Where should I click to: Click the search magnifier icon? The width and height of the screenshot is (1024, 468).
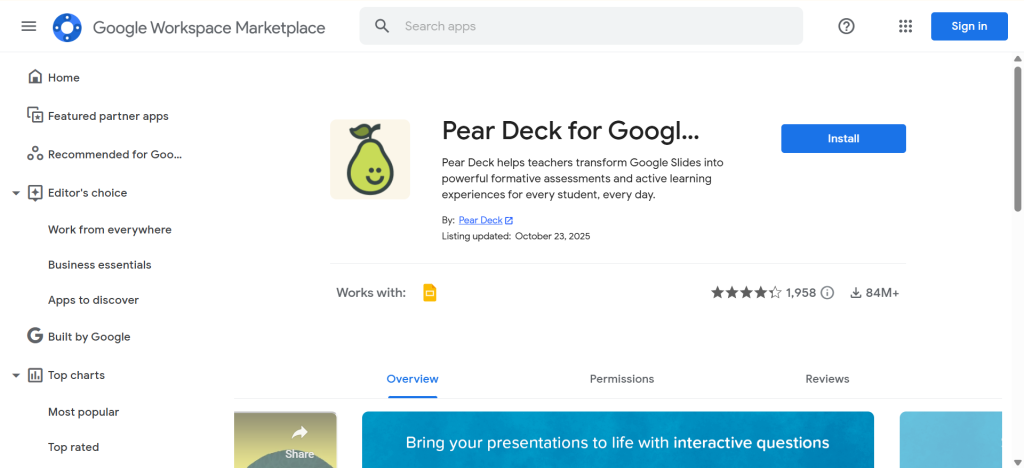(382, 26)
